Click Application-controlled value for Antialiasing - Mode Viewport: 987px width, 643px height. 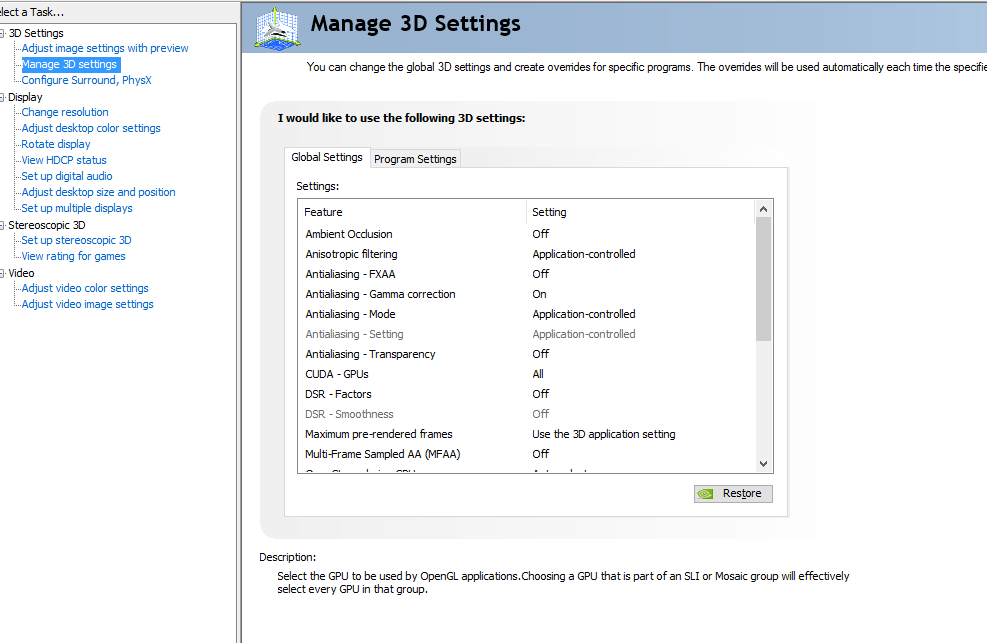point(584,315)
